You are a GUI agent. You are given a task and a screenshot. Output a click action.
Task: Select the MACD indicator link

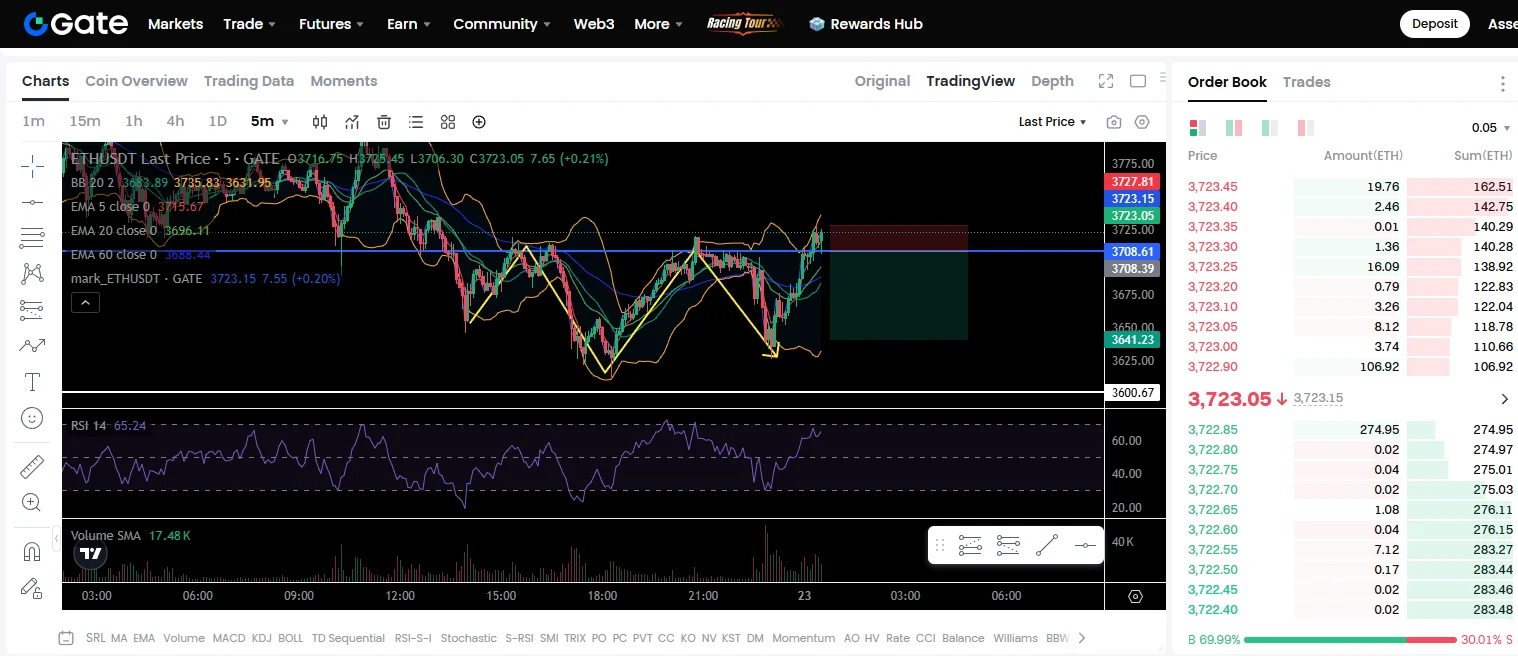(229, 638)
